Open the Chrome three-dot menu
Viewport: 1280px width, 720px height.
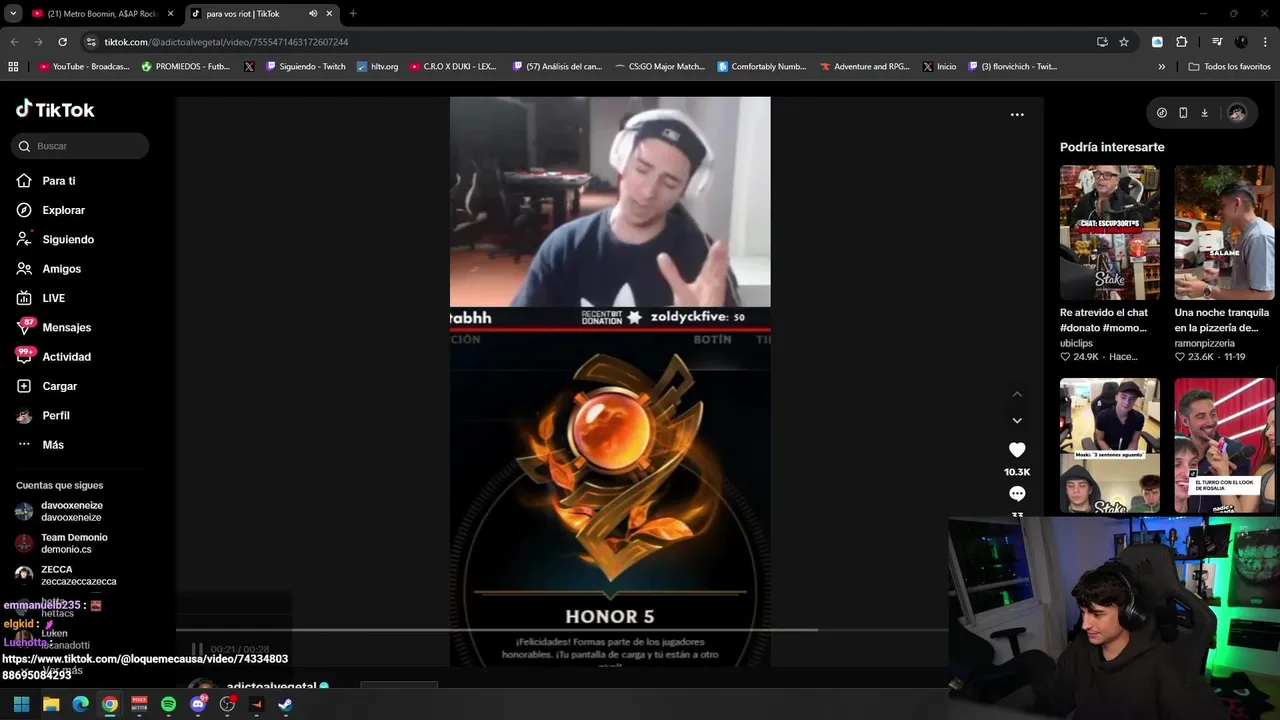coord(1265,42)
